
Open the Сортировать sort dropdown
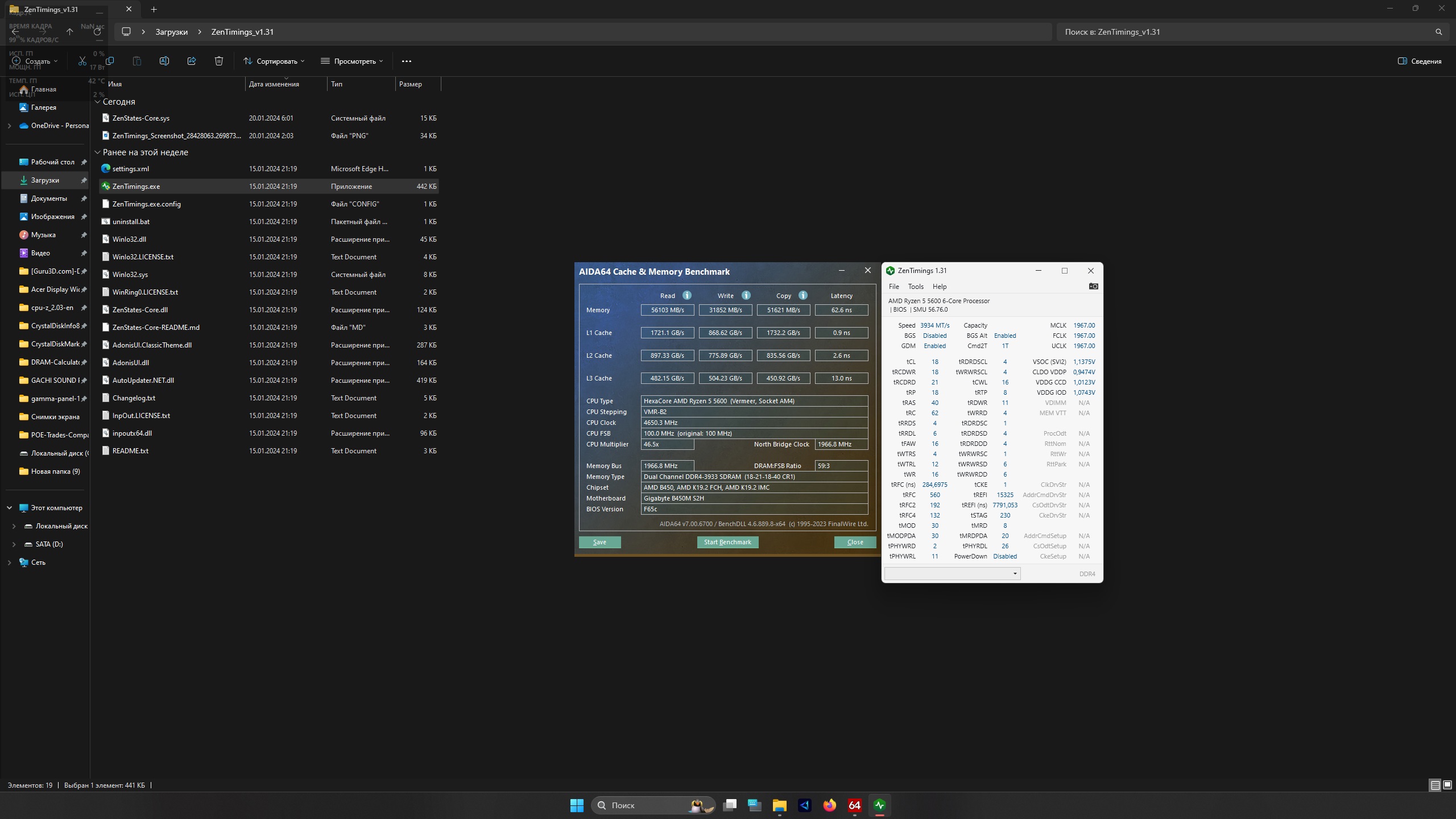[x=274, y=61]
